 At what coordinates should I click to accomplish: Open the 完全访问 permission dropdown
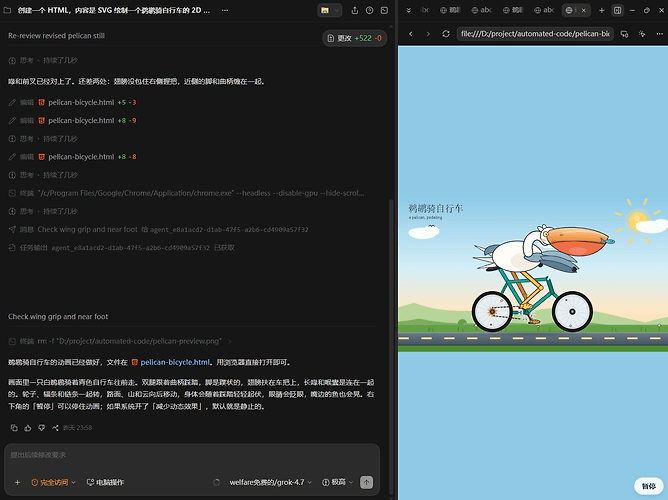point(53,482)
